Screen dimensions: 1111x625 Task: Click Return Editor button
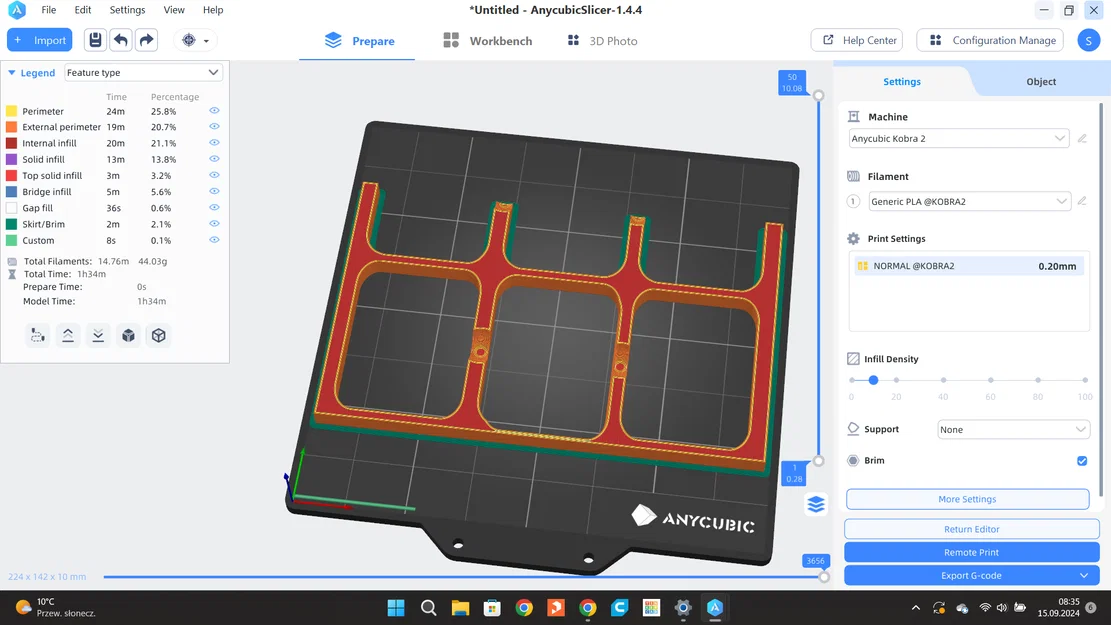click(x=971, y=529)
